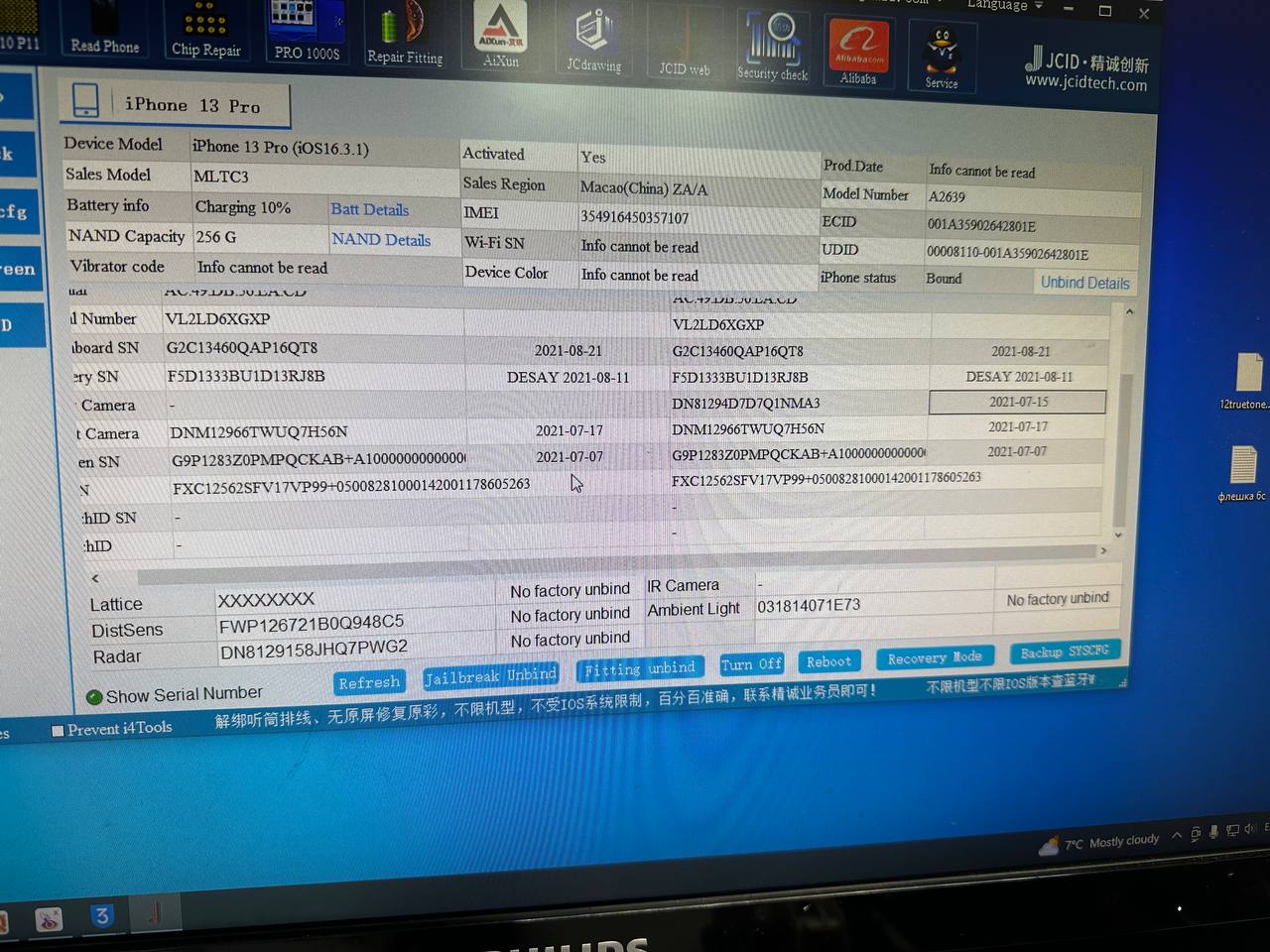Select the Radar value DN8129158JHQ7PWG2
1270x952 pixels.
click(314, 650)
